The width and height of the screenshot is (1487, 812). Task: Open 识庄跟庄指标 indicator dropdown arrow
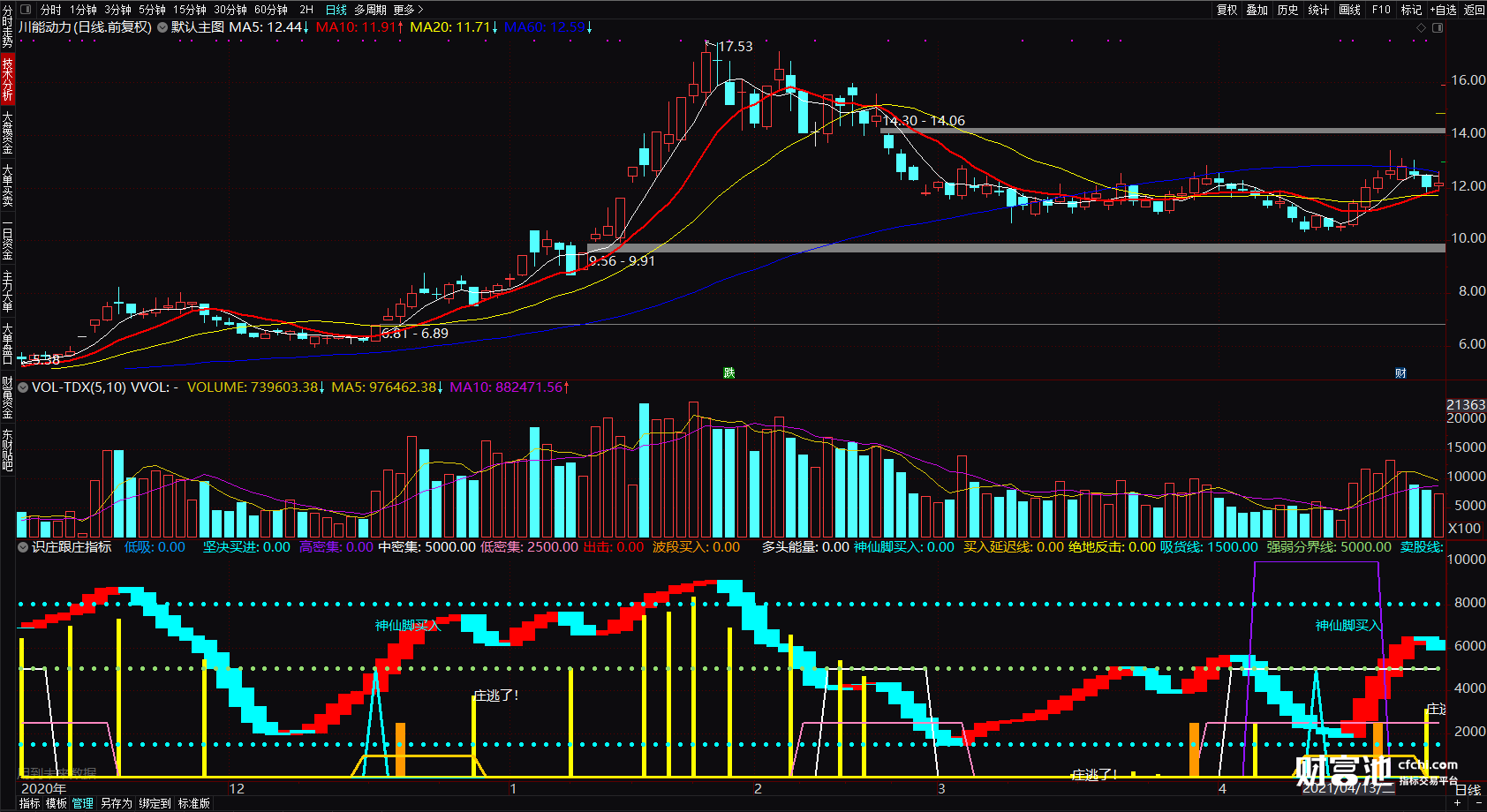coord(23,547)
